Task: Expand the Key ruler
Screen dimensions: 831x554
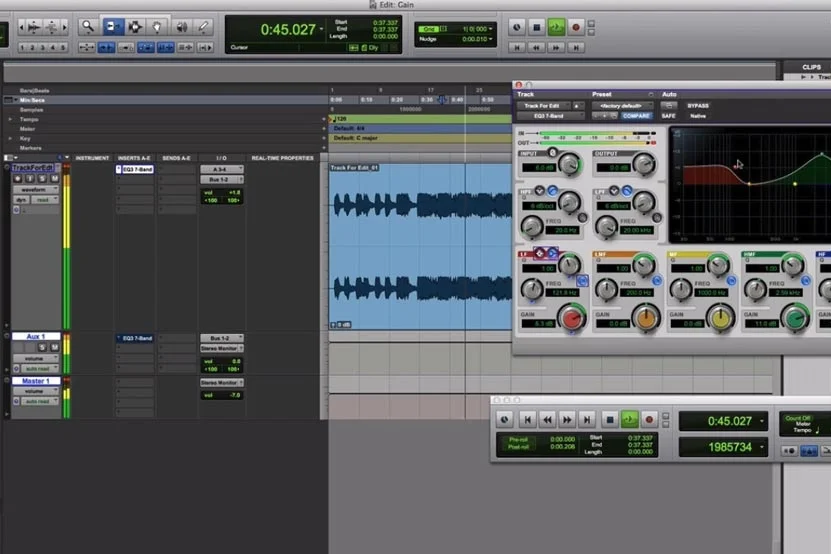Action: [x=10, y=138]
